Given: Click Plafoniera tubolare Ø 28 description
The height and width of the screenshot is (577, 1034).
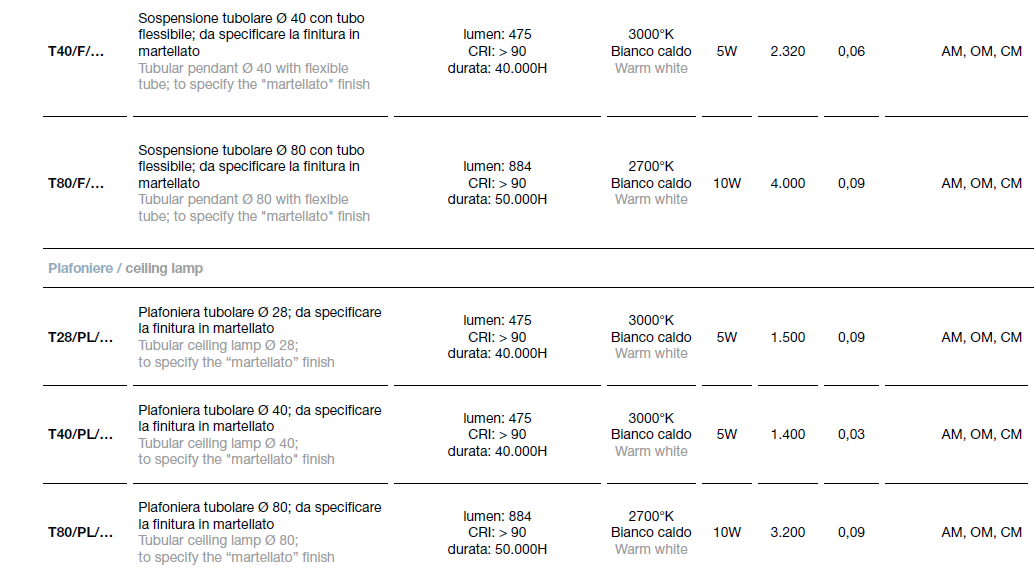Looking at the screenshot, I should [260, 337].
